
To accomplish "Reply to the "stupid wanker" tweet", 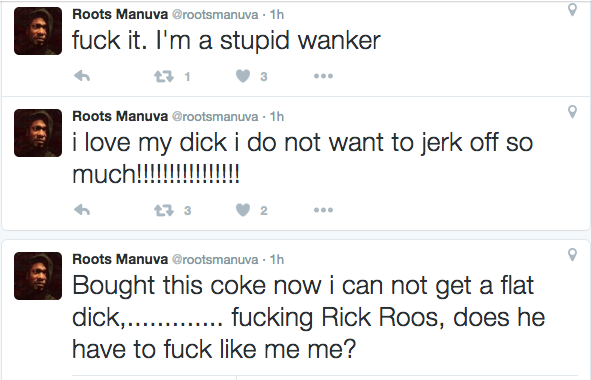I will tap(82, 76).
